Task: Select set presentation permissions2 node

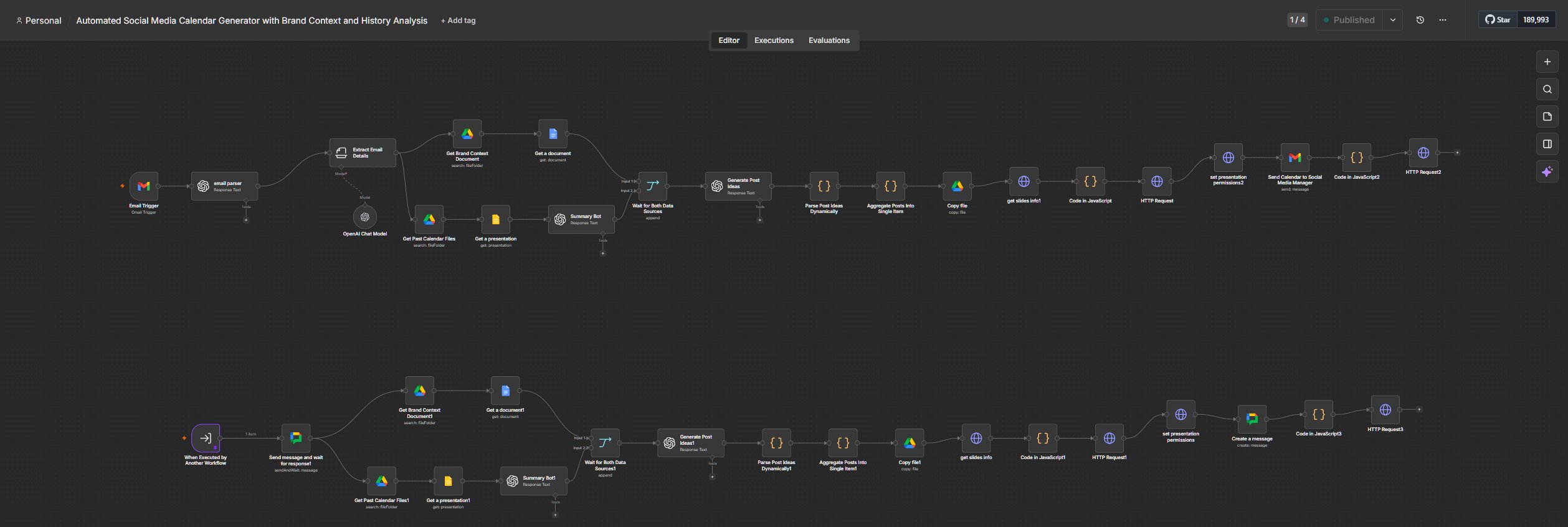Action: coord(1228,158)
